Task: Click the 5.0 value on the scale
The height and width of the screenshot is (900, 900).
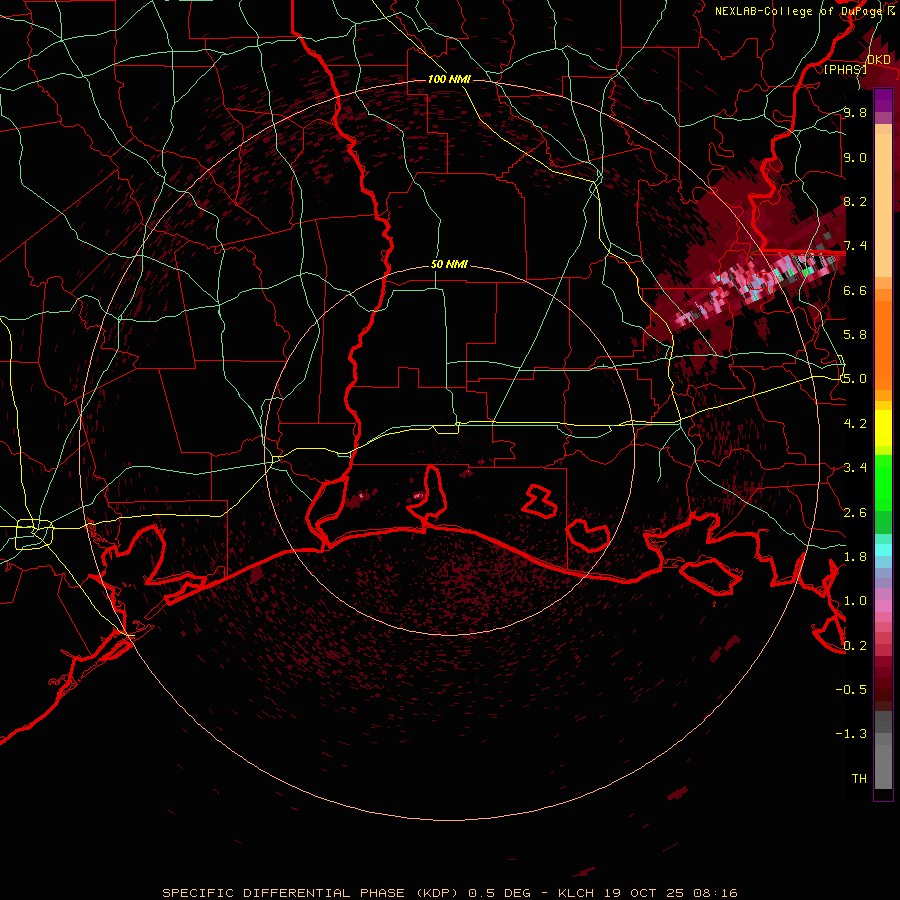Action: pos(855,379)
